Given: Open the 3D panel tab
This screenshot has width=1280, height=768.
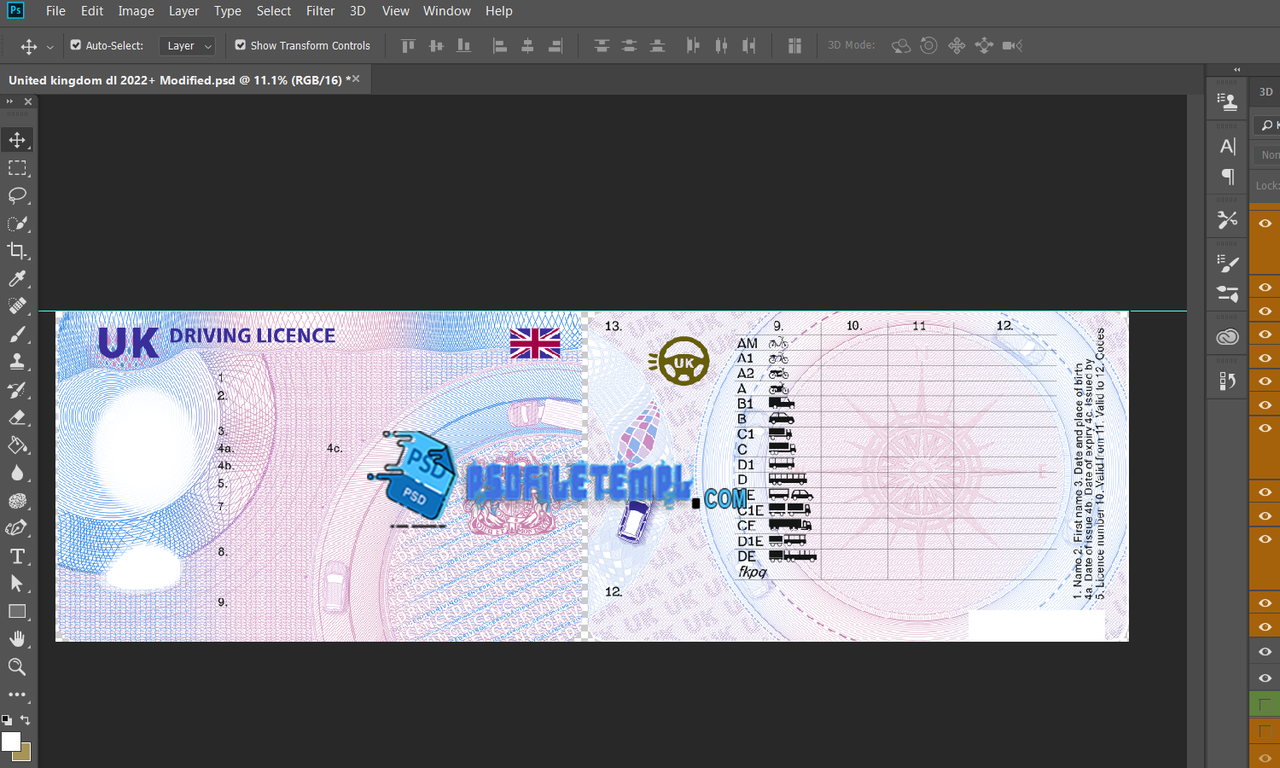Looking at the screenshot, I should [1265, 92].
